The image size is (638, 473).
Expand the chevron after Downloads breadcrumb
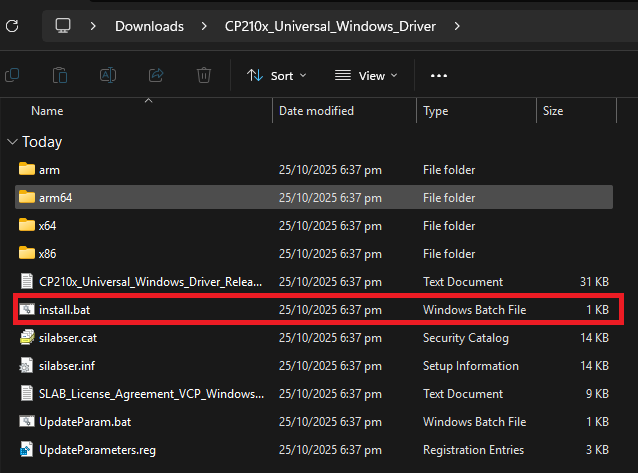click(204, 26)
